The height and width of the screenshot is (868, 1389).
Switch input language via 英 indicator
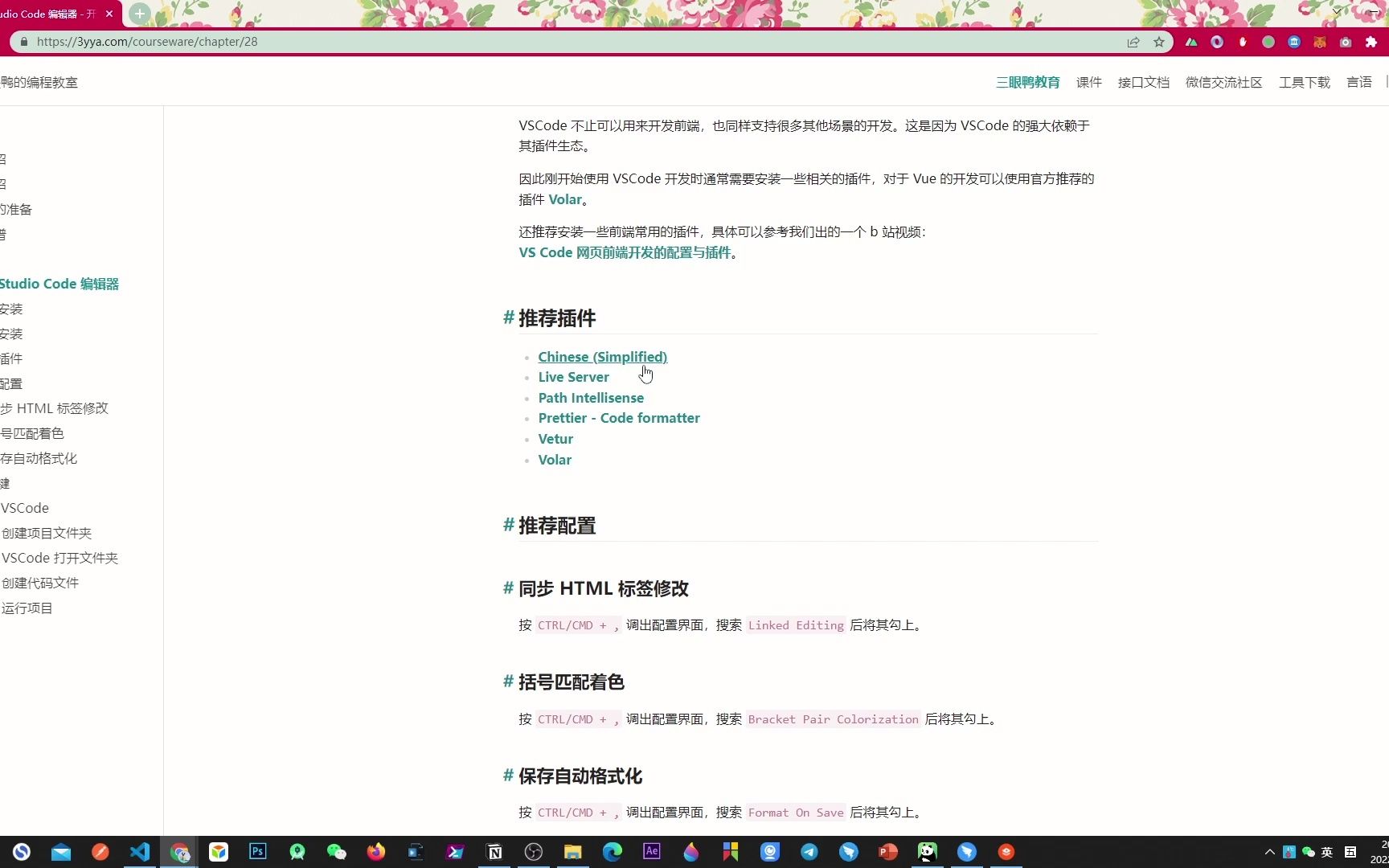pos(1327,852)
